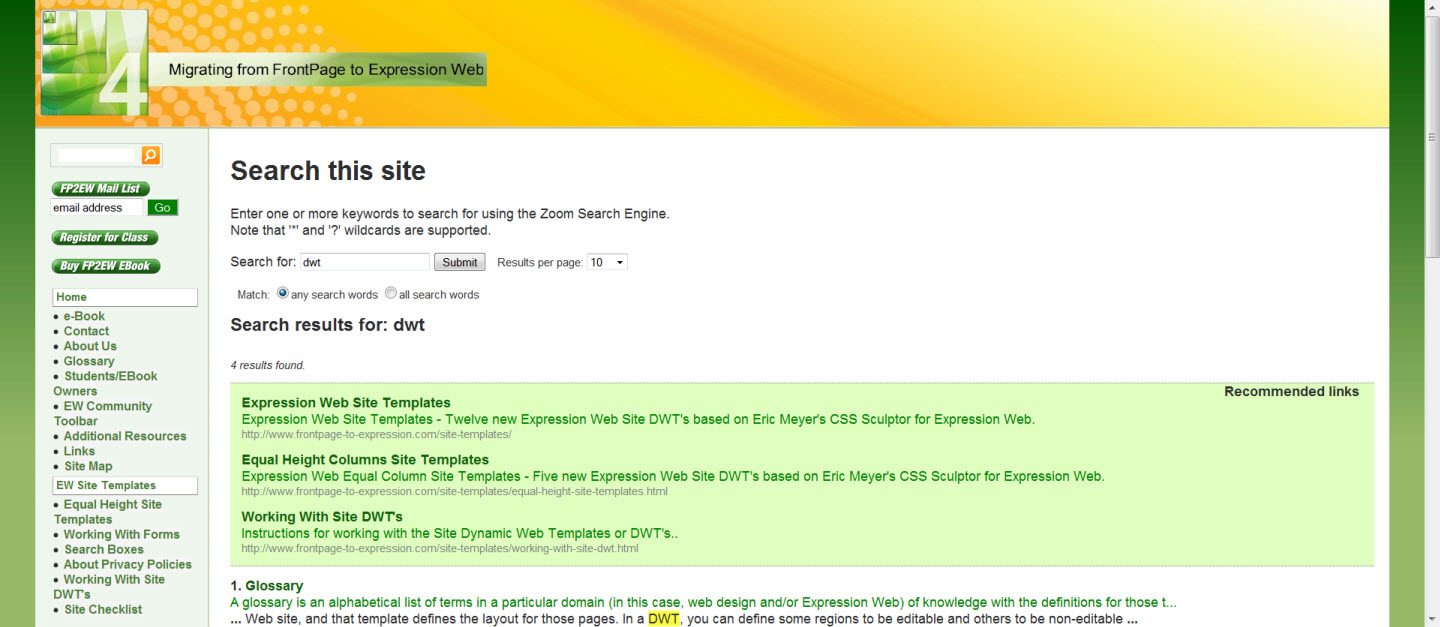The width and height of the screenshot is (1440, 627).
Task: Open Working With Site DWT's sidebar link
Action: pyautogui.click(x=109, y=586)
